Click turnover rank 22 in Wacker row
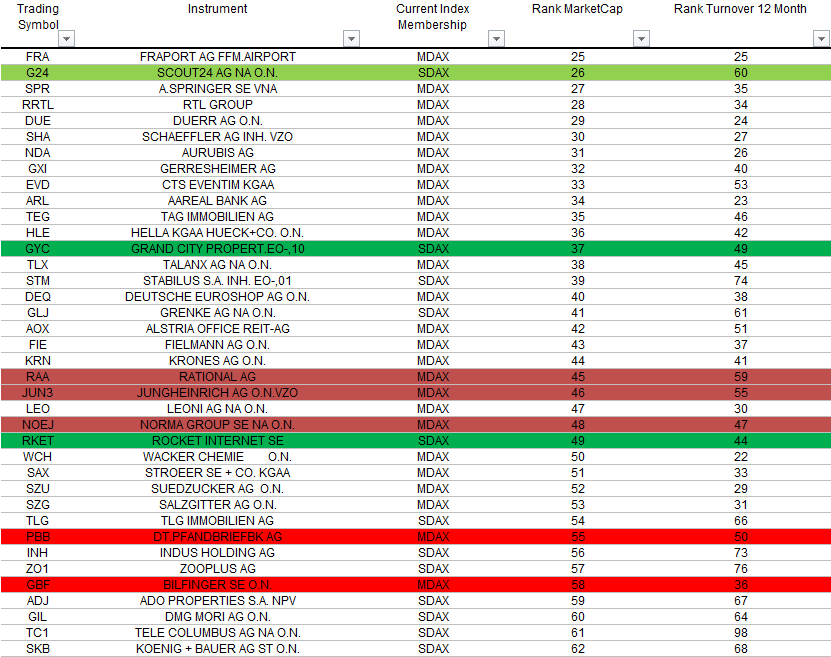 (740, 457)
